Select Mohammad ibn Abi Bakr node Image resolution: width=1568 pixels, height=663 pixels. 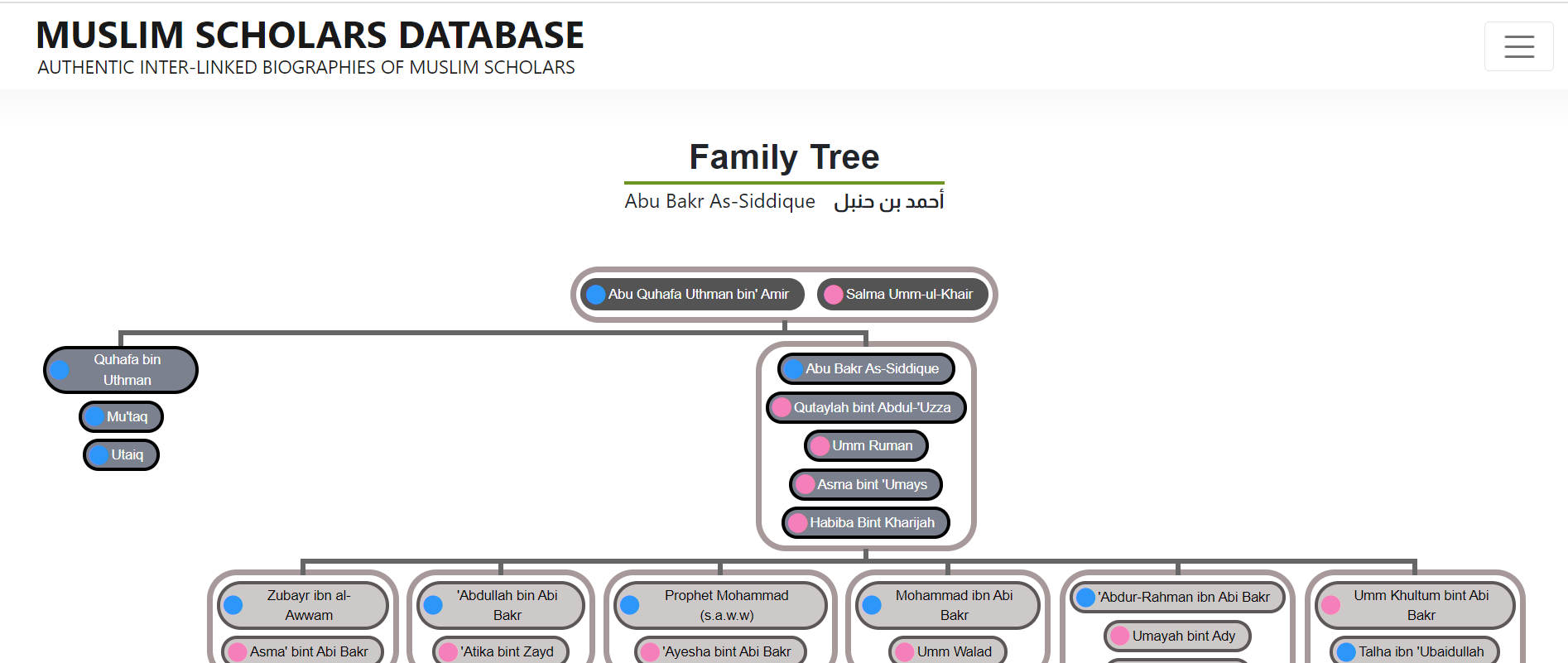[948, 605]
